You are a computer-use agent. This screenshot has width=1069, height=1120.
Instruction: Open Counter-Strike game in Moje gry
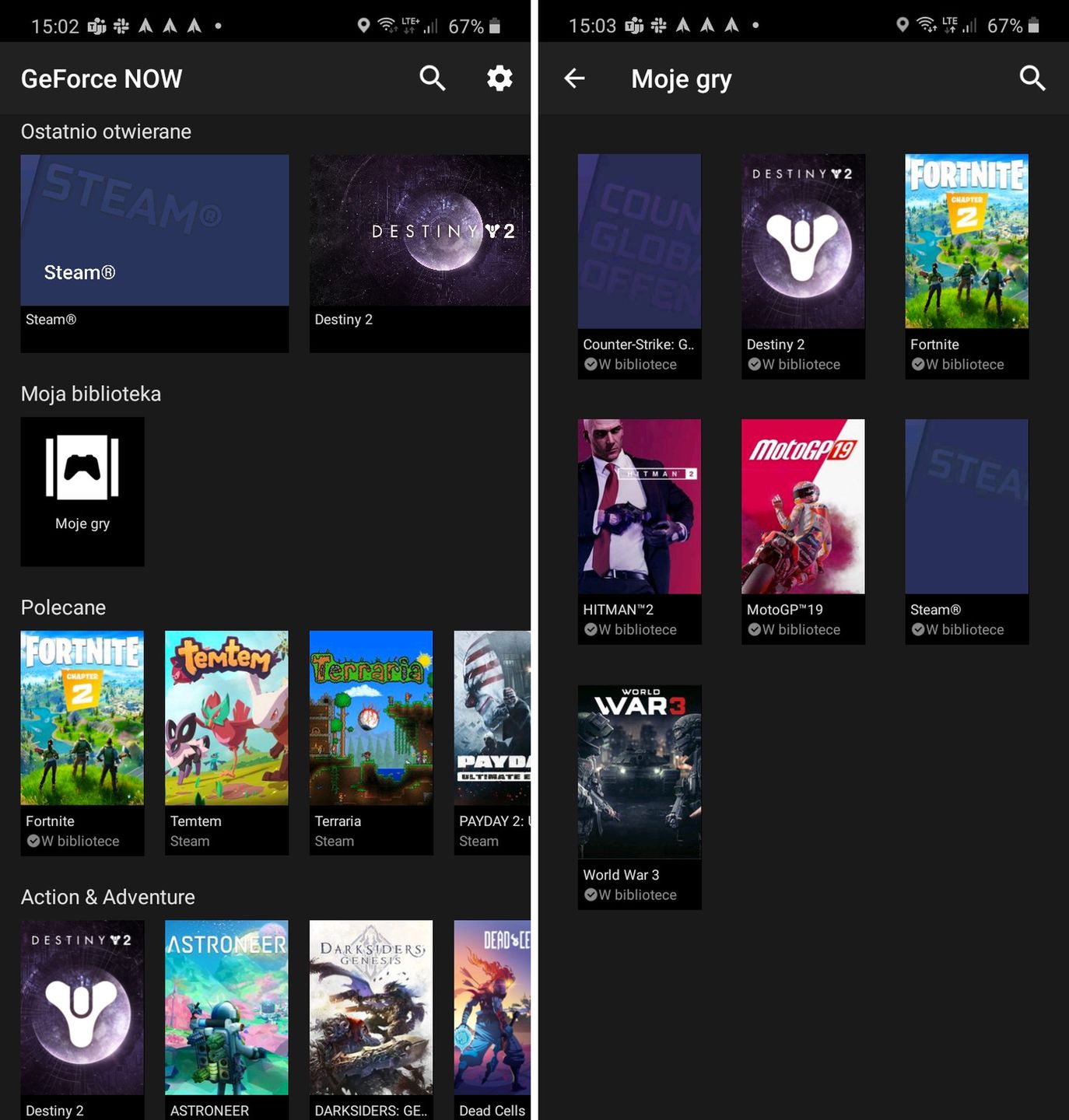click(640, 267)
